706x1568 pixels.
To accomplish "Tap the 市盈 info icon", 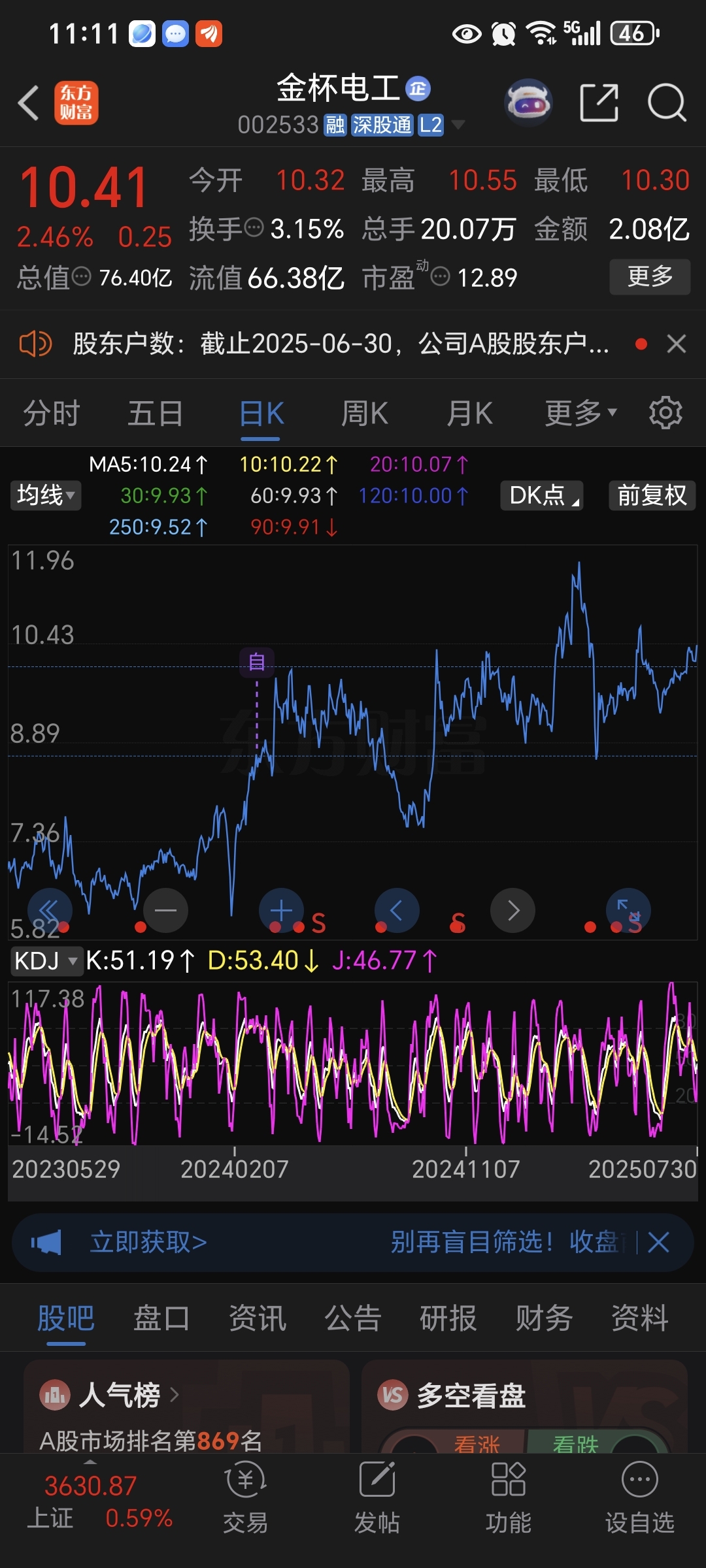I will pyautogui.click(x=441, y=276).
